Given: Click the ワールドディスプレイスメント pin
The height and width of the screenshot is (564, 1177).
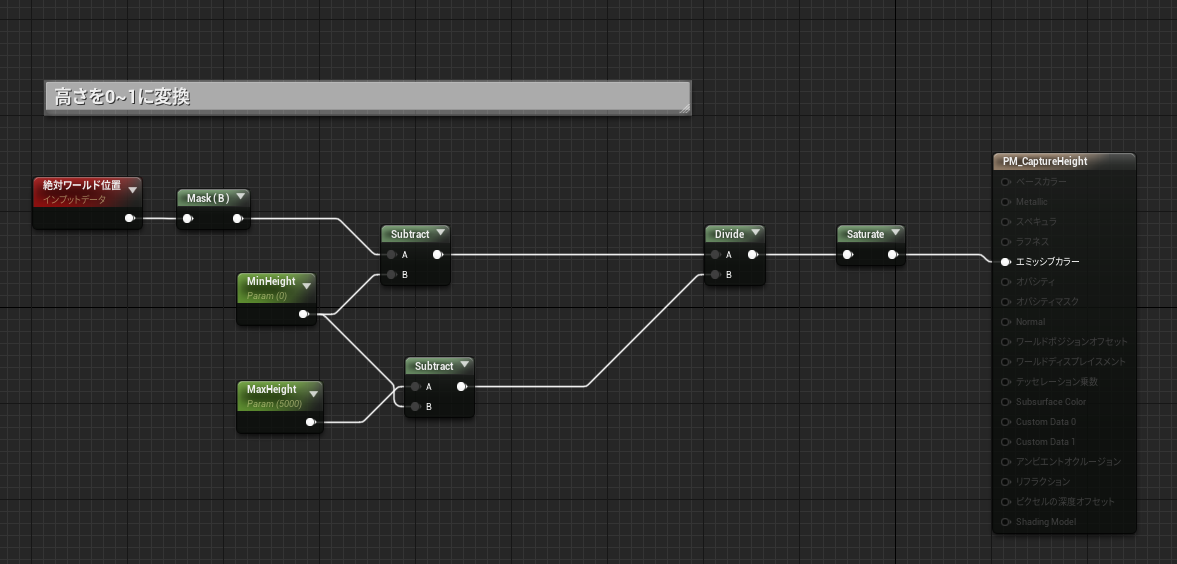Looking at the screenshot, I should [x=1006, y=362].
